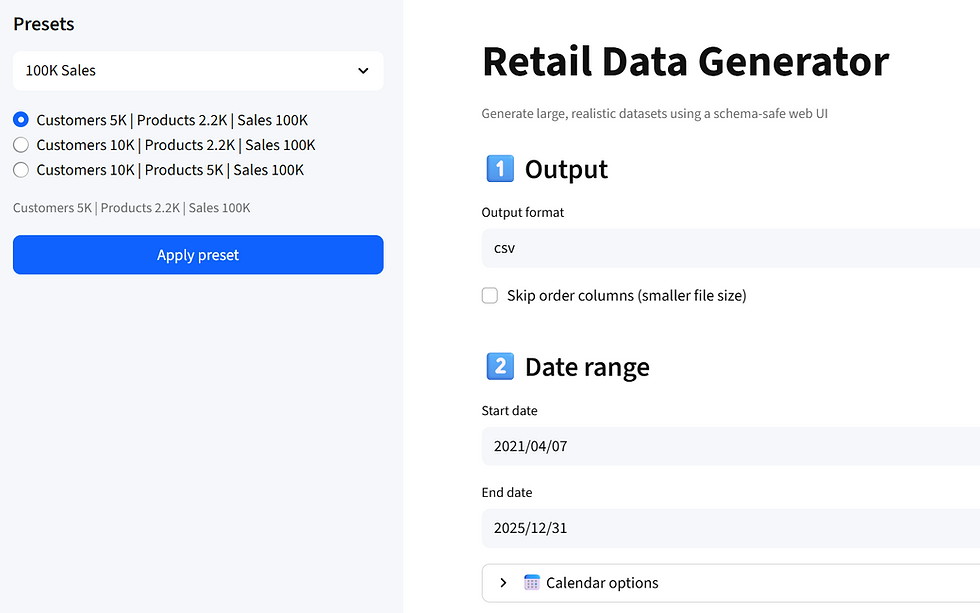The height and width of the screenshot is (613, 980).
Task: Click the Date range section heading text
Action: click(x=587, y=367)
